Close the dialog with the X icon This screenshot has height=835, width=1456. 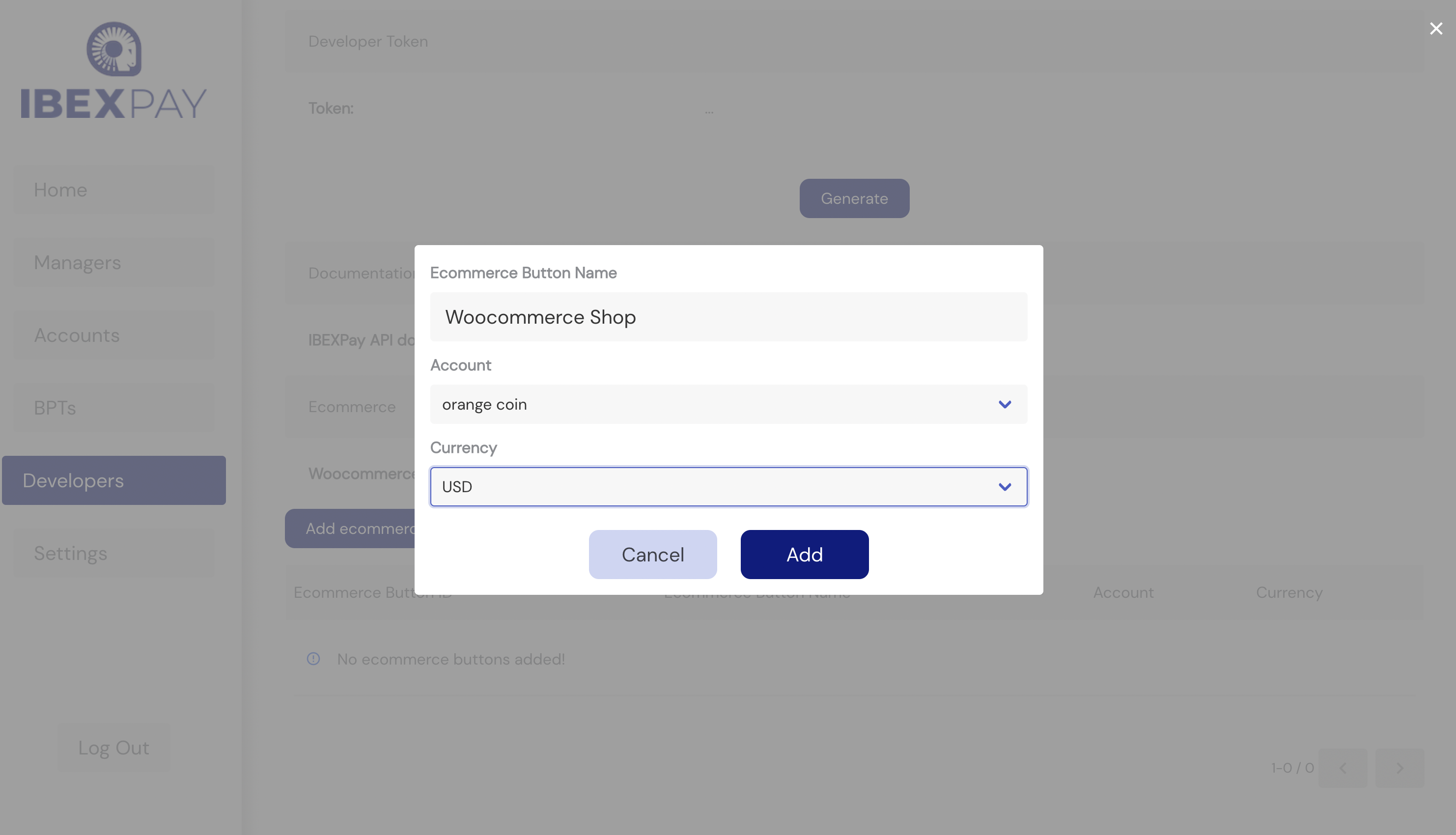[1435, 28]
